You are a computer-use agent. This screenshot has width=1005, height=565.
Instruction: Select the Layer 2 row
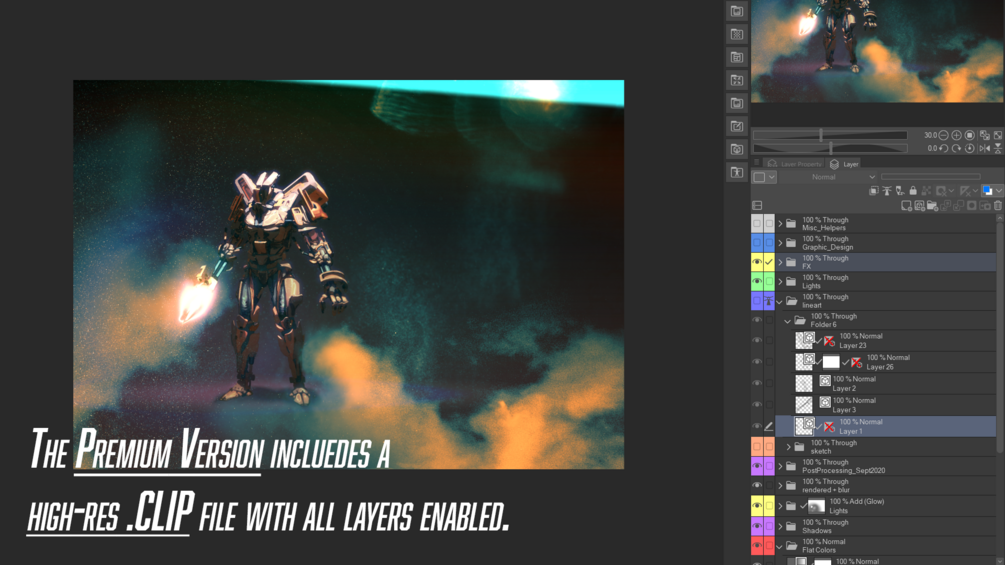click(x=886, y=383)
